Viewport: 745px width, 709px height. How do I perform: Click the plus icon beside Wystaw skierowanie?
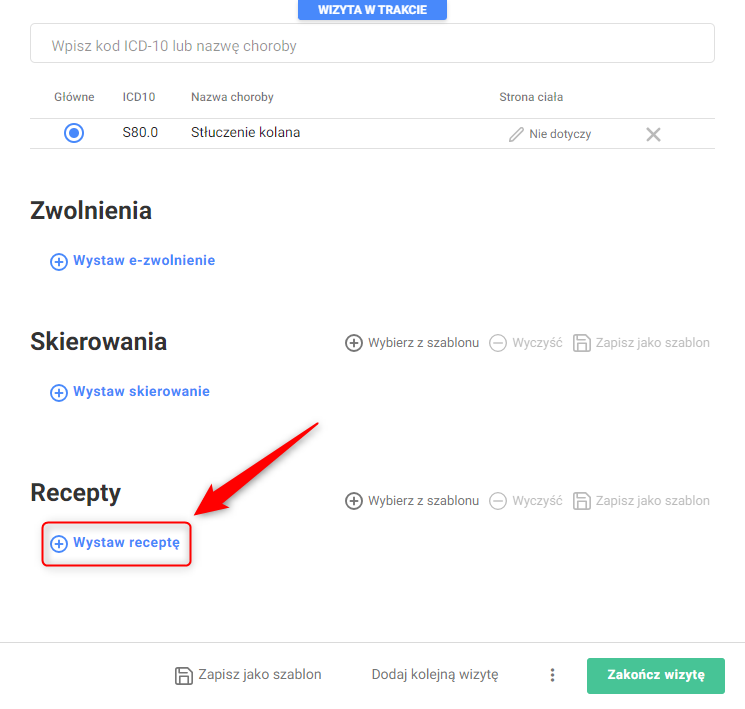59,393
